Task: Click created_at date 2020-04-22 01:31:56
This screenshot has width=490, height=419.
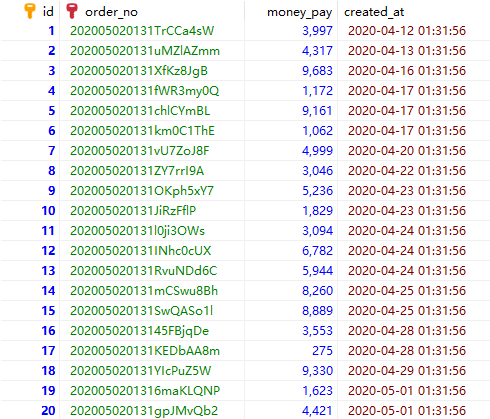Action: [x=407, y=171]
